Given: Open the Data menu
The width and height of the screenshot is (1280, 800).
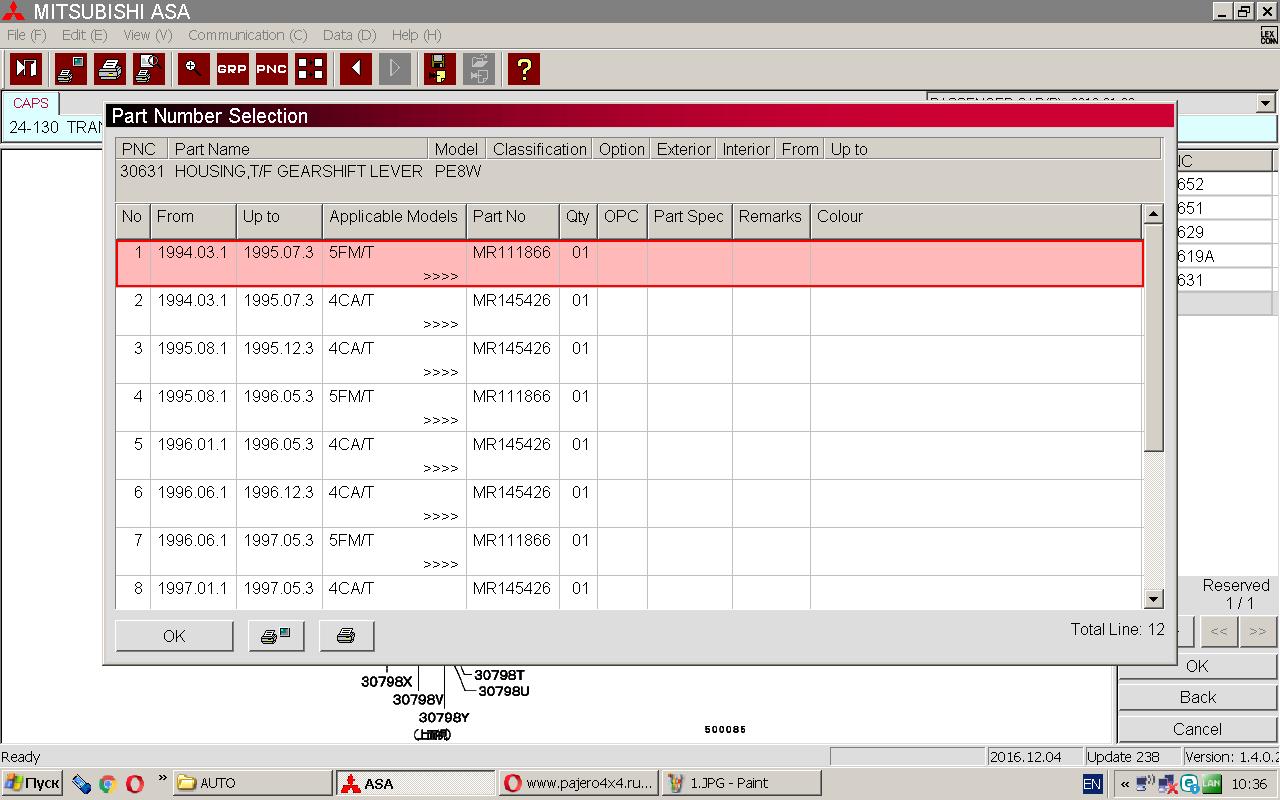Looking at the screenshot, I should (x=349, y=35).
